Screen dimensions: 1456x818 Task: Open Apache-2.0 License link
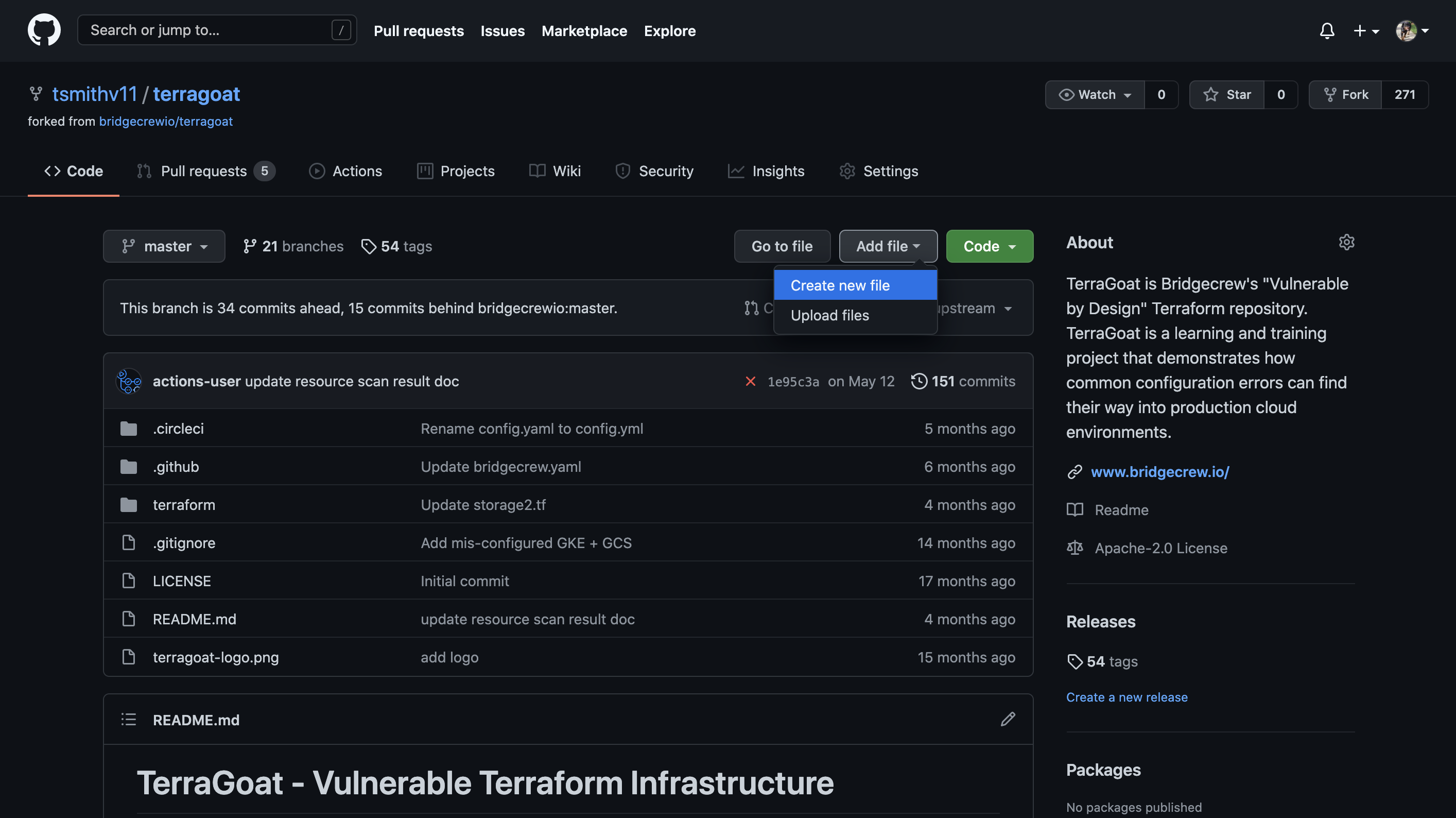point(1161,548)
